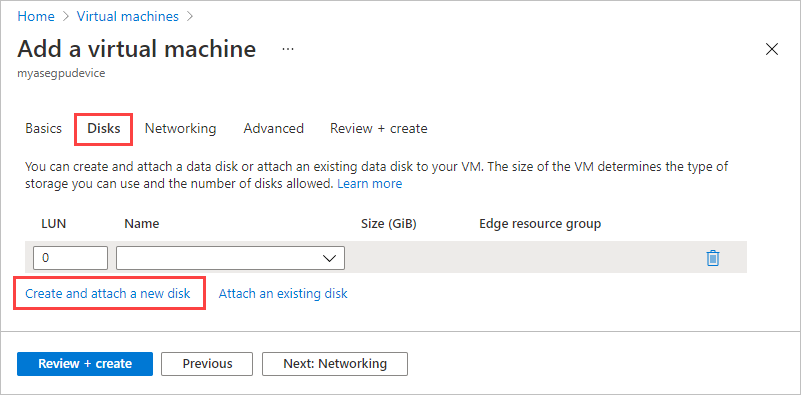
Task: Open the ellipsis more options menu
Action: 288,50
